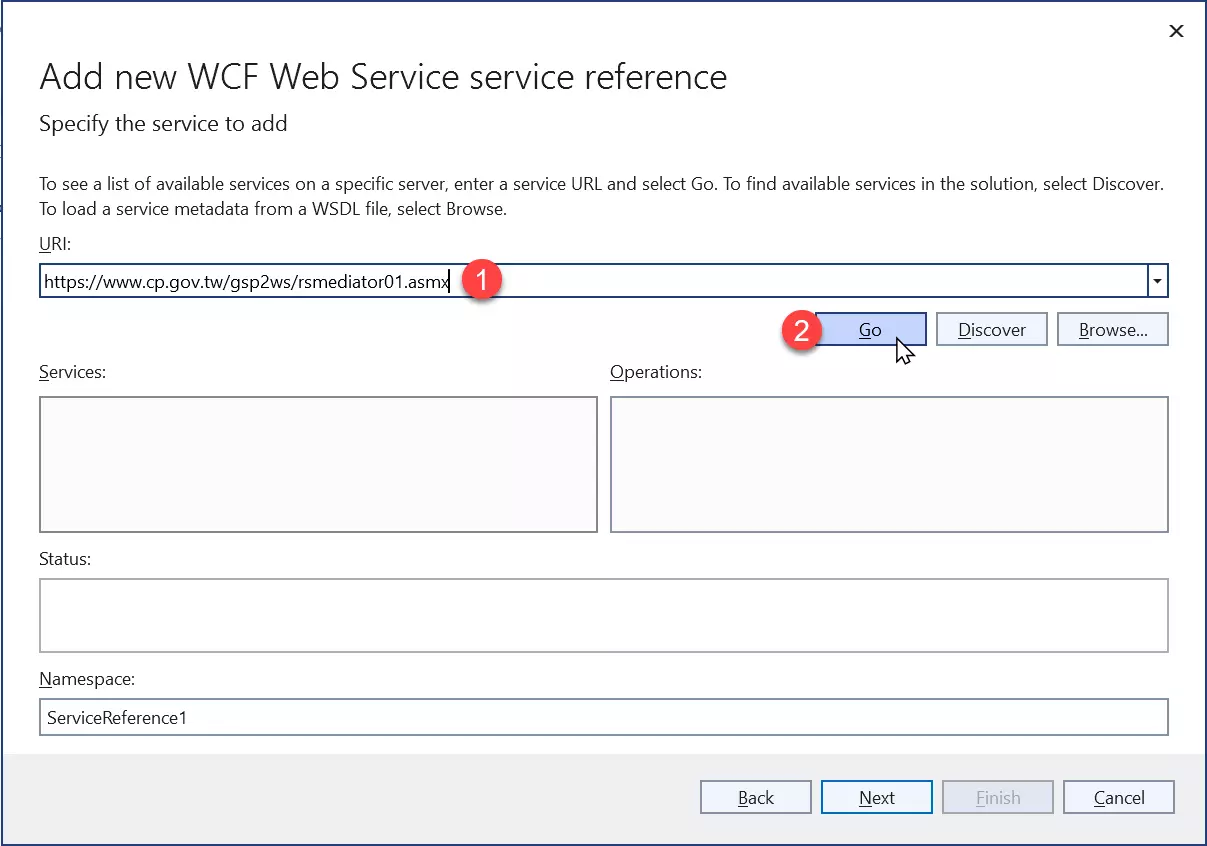Click inside the Services list box

point(318,464)
